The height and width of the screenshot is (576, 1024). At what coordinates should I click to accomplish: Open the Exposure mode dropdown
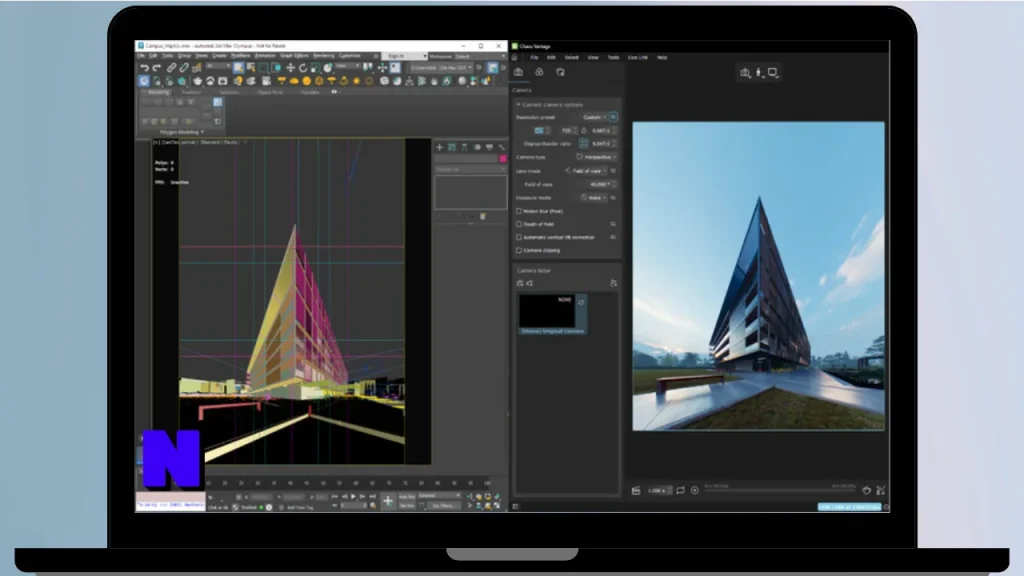coord(594,198)
